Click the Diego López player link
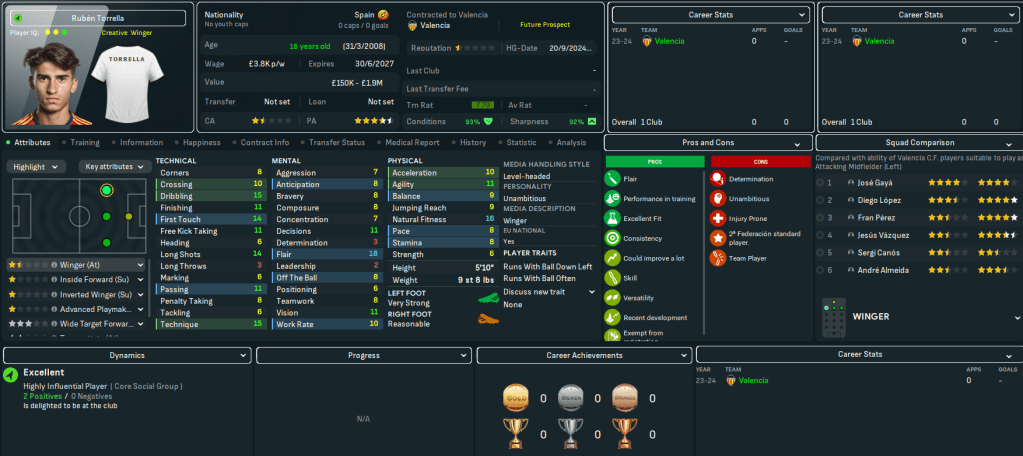Image resolution: width=1023 pixels, height=456 pixels. tap(876, 200)
